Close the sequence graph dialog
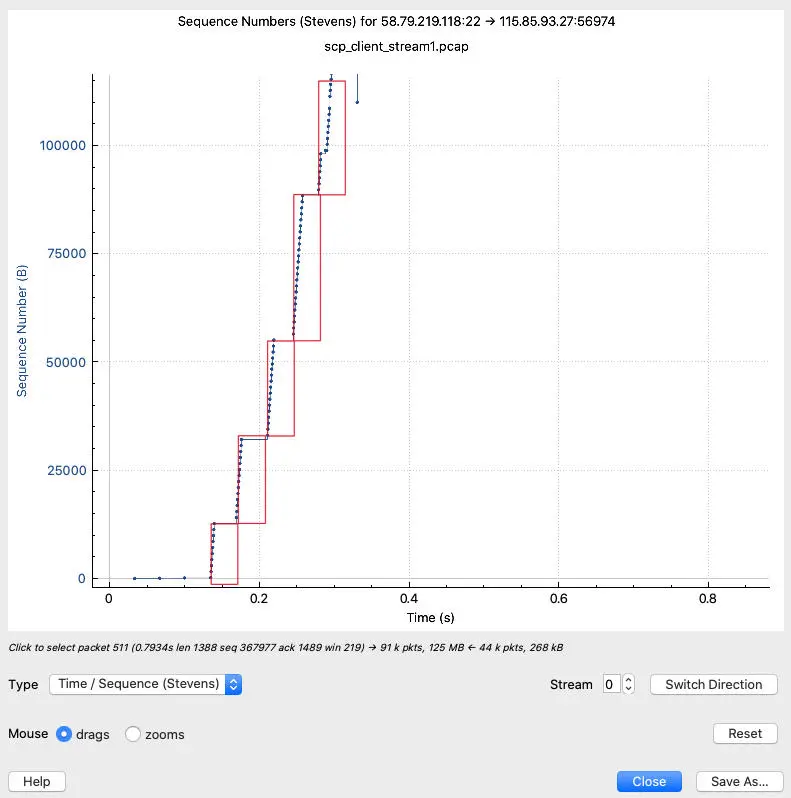 click(x=649, y=781)
